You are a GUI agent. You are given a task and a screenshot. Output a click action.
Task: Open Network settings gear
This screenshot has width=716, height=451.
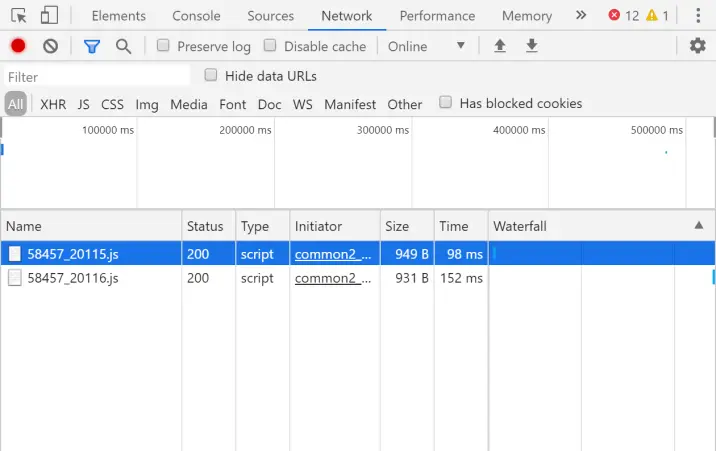698,46
